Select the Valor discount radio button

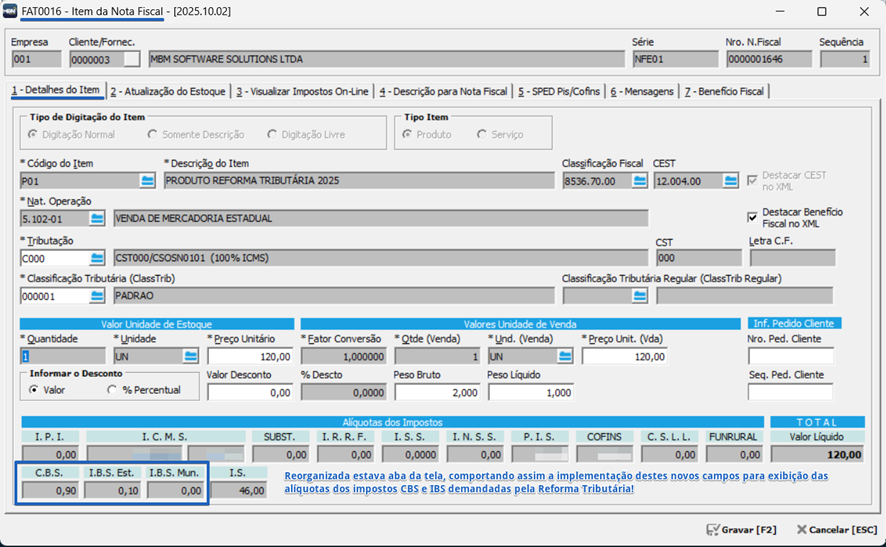click(x=34, y=390)
